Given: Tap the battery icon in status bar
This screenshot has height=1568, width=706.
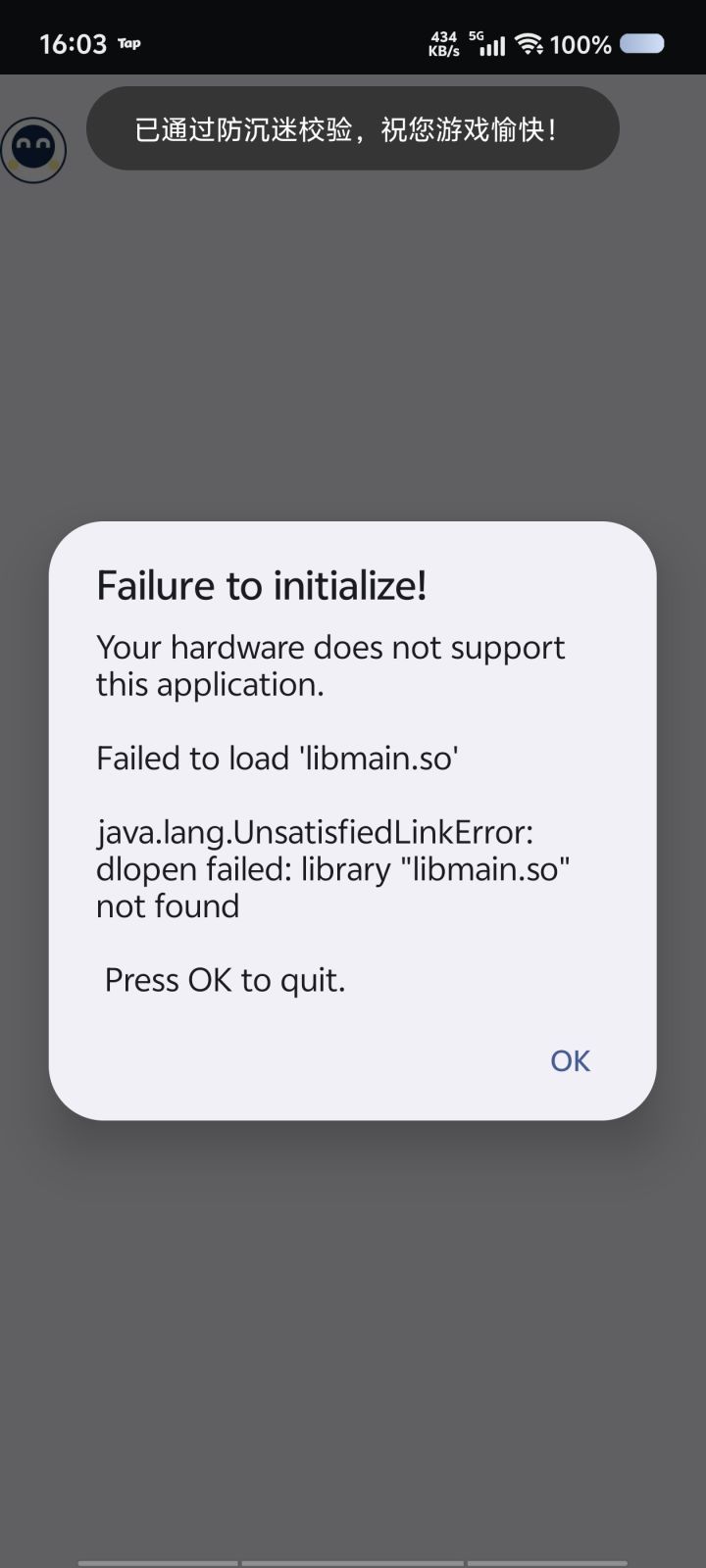Looking at the screenshot, I should click(x=642, y=43).
